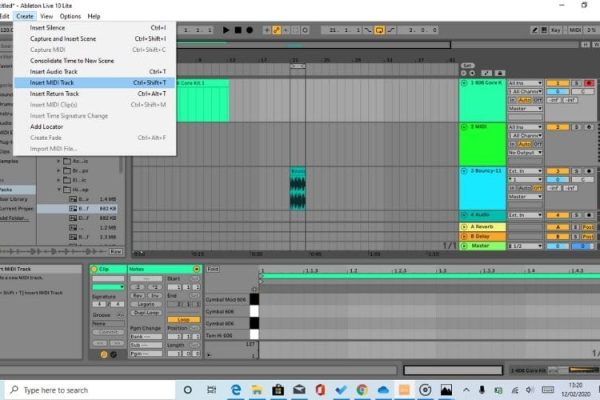Unfold the 4 Audio track
The height and width of the screenshot is (400, 600).
coord(464,215)
